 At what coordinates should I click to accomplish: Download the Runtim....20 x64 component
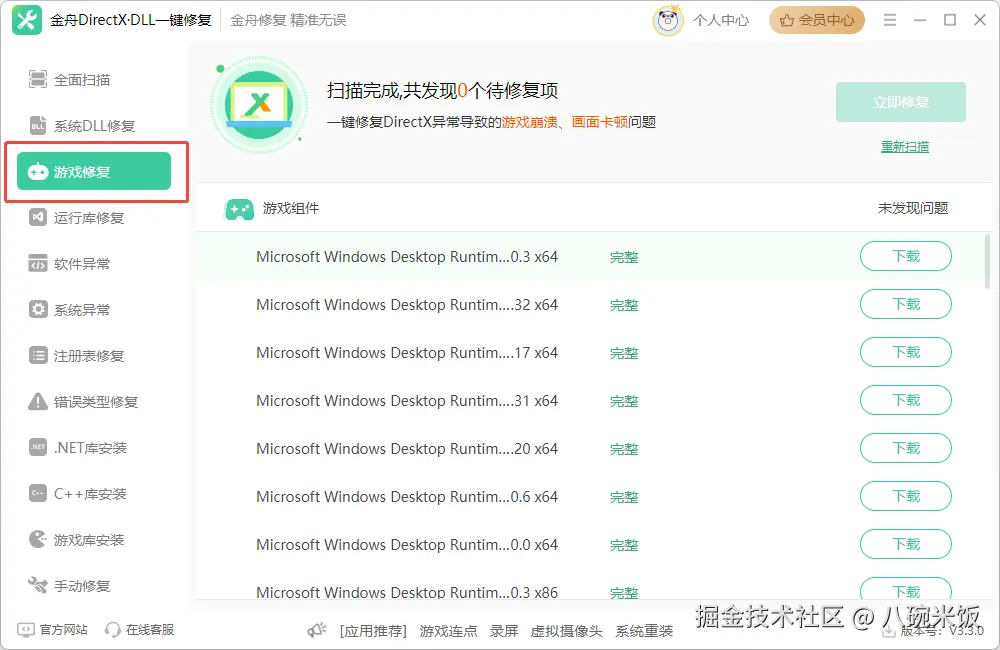[906, 448]
